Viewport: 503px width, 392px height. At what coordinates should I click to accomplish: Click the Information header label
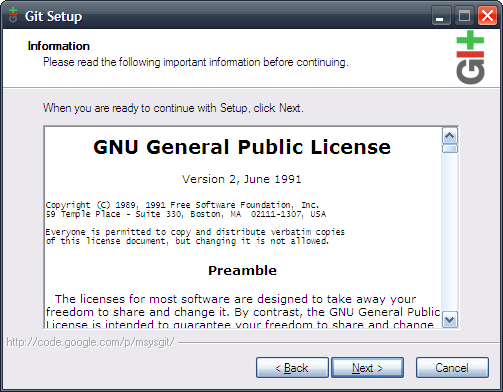point(59,46)
